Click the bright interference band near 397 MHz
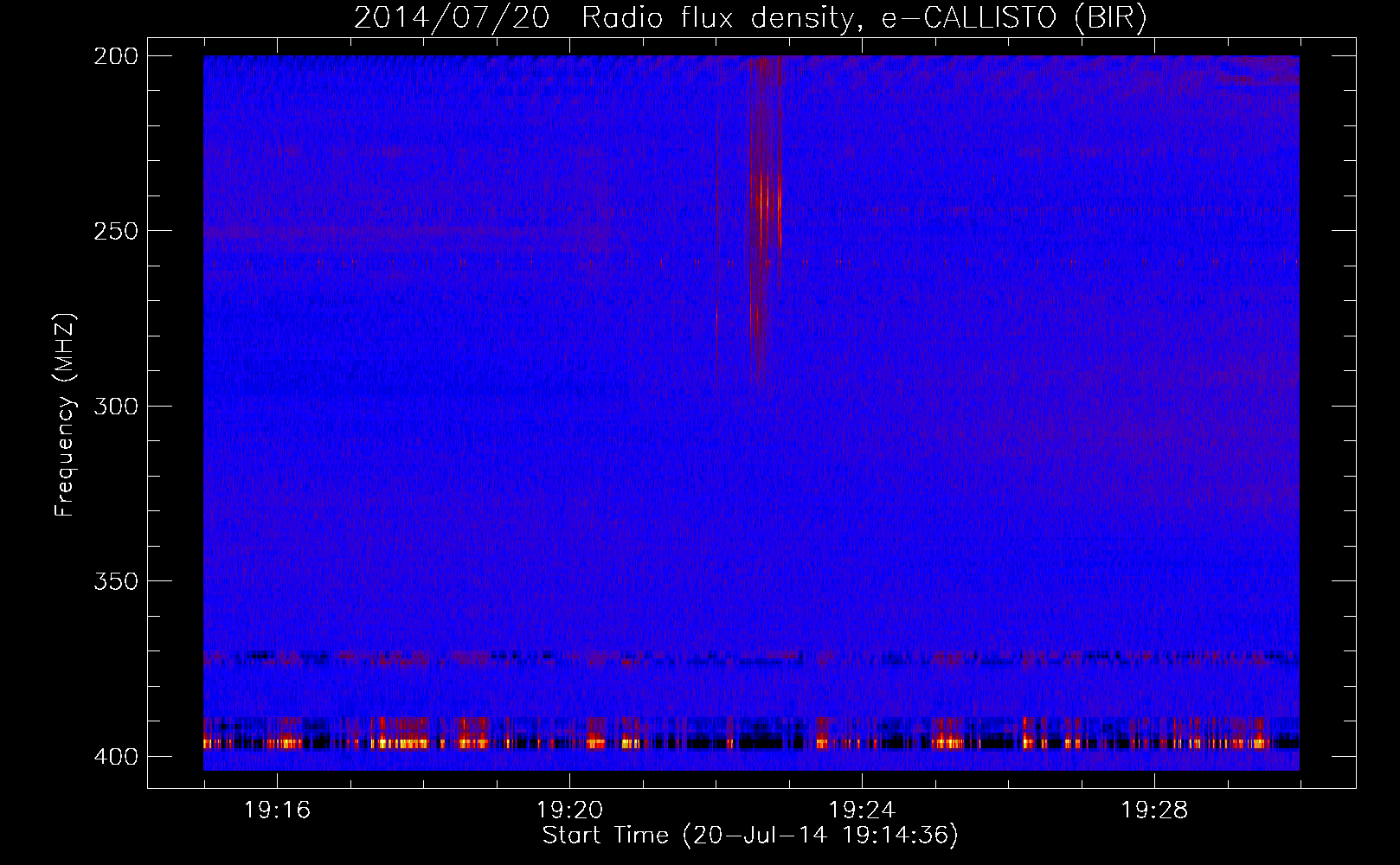The height and width of the screenshot is (865, 1400). point(750,742)
